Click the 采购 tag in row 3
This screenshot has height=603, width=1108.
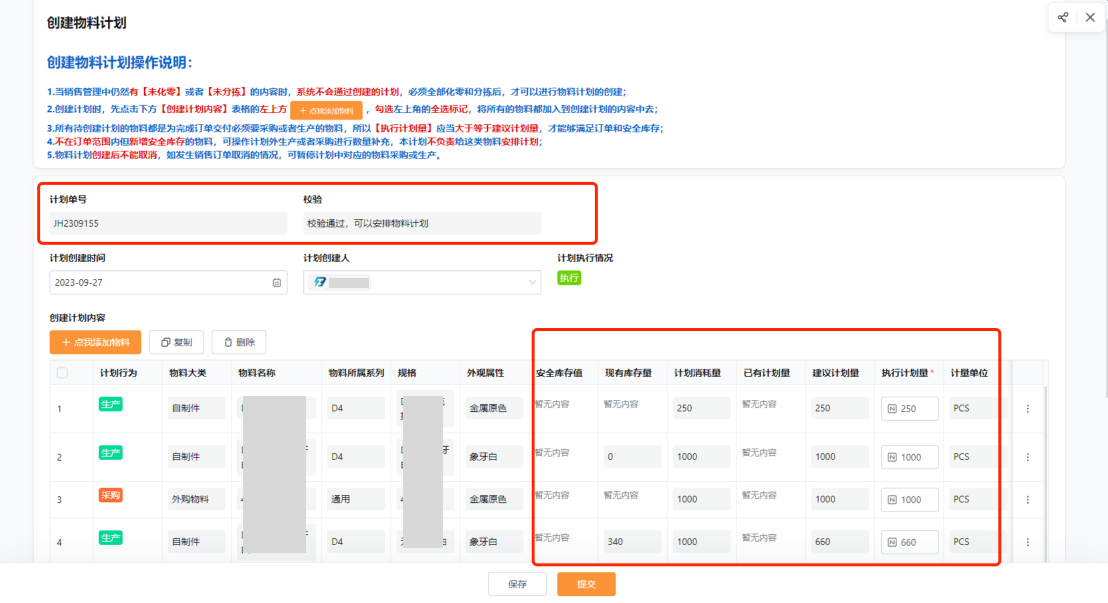click(110, 495)
